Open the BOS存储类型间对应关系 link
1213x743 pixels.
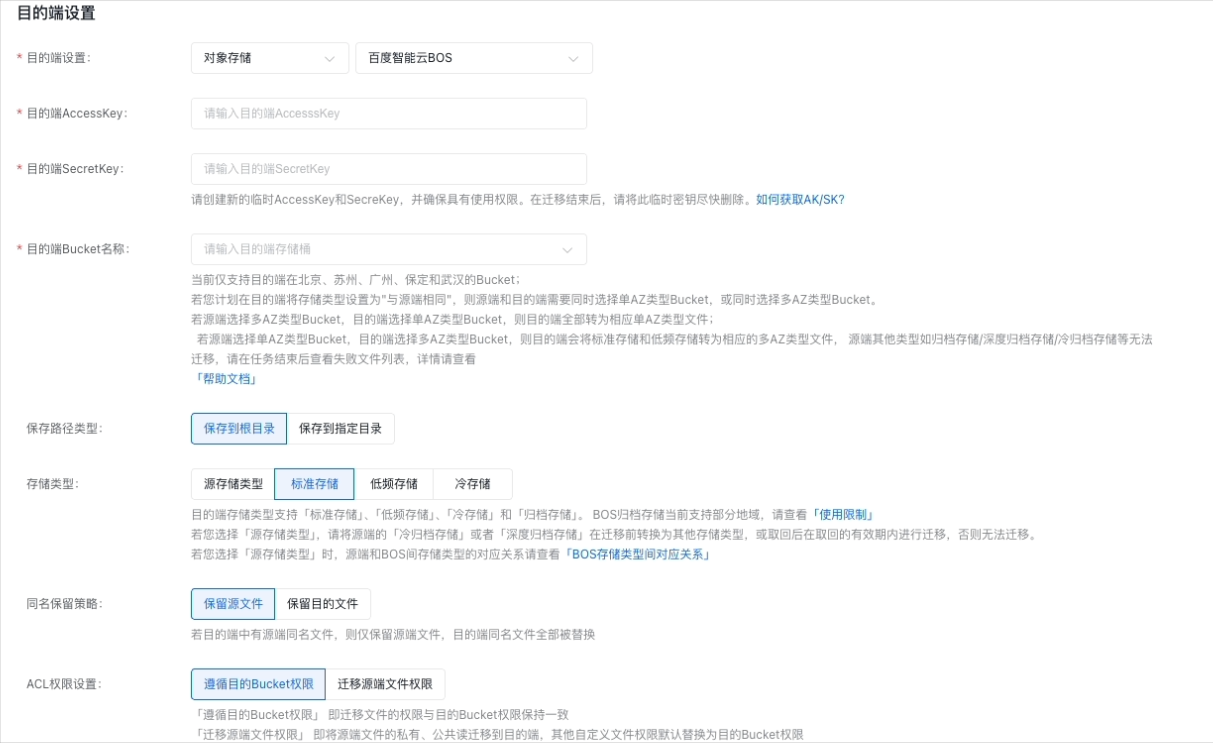coord(638,554)
